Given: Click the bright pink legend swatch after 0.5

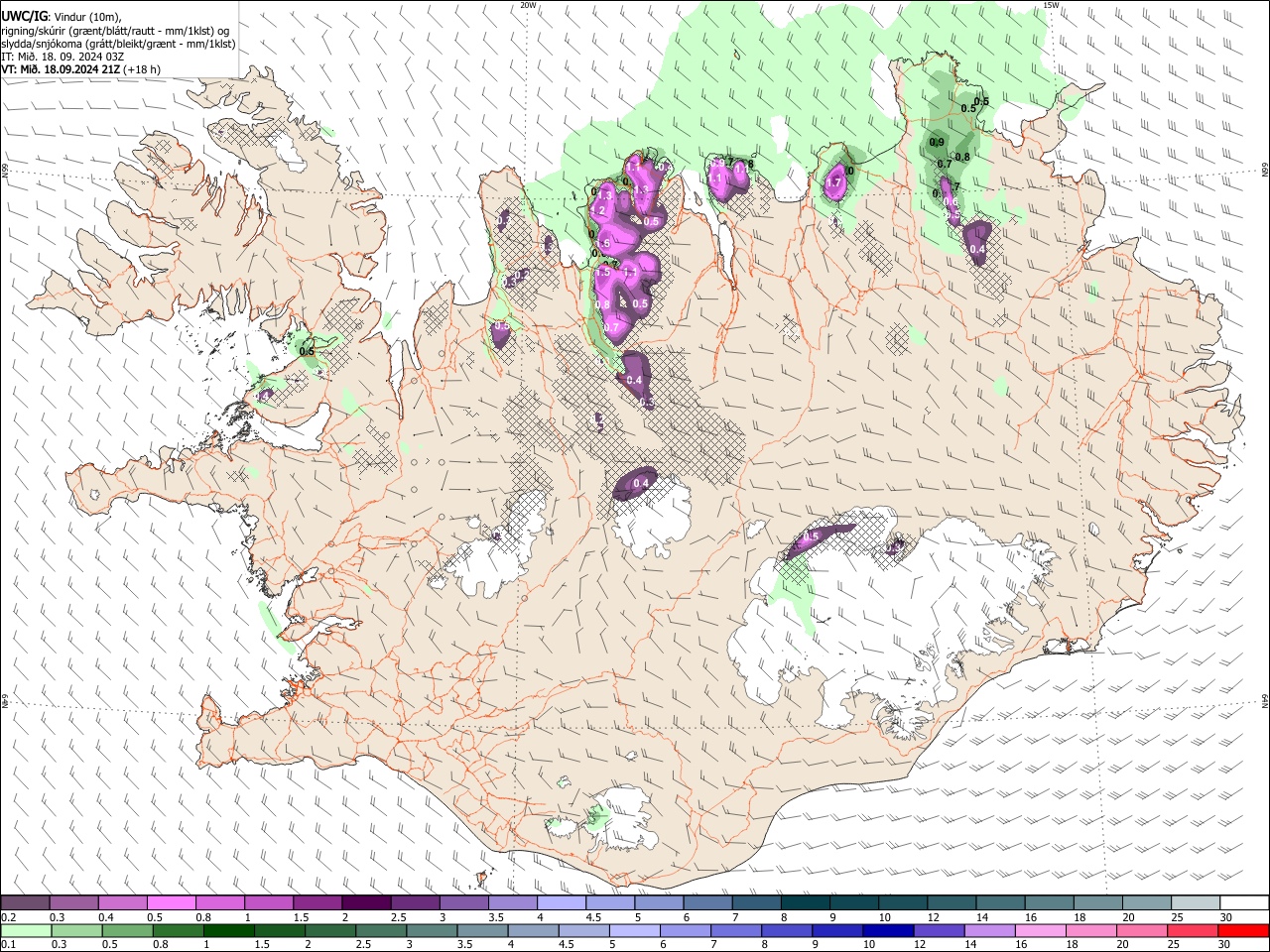Looking at the screenshot, I should coord(171,903).
